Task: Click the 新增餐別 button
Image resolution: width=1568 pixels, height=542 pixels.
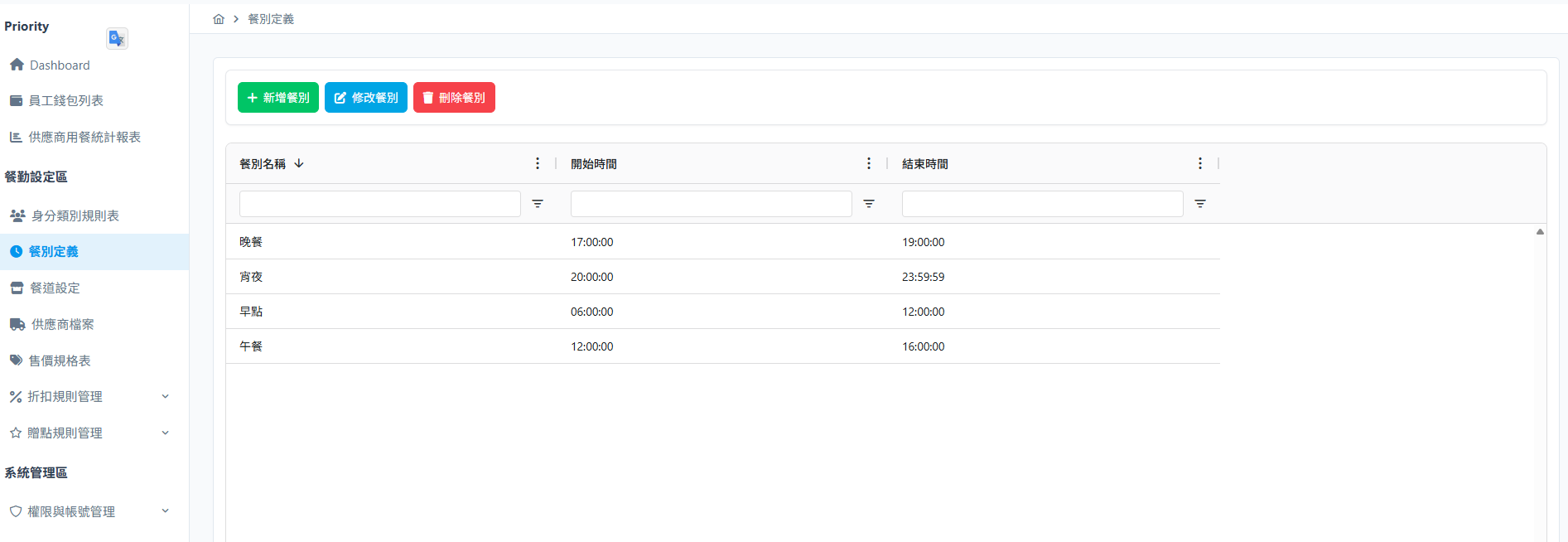Action: tap(278, 97)
